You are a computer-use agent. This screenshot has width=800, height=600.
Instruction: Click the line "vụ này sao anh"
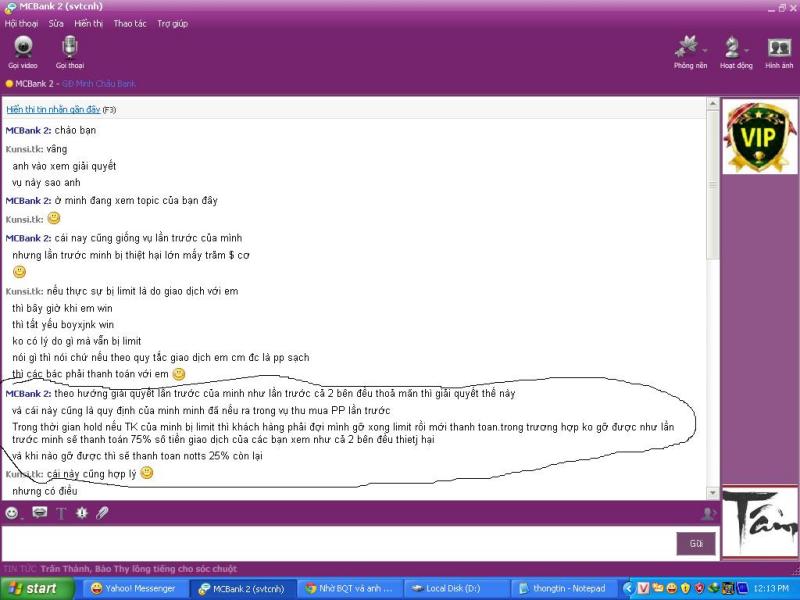[x=46, y=183]
